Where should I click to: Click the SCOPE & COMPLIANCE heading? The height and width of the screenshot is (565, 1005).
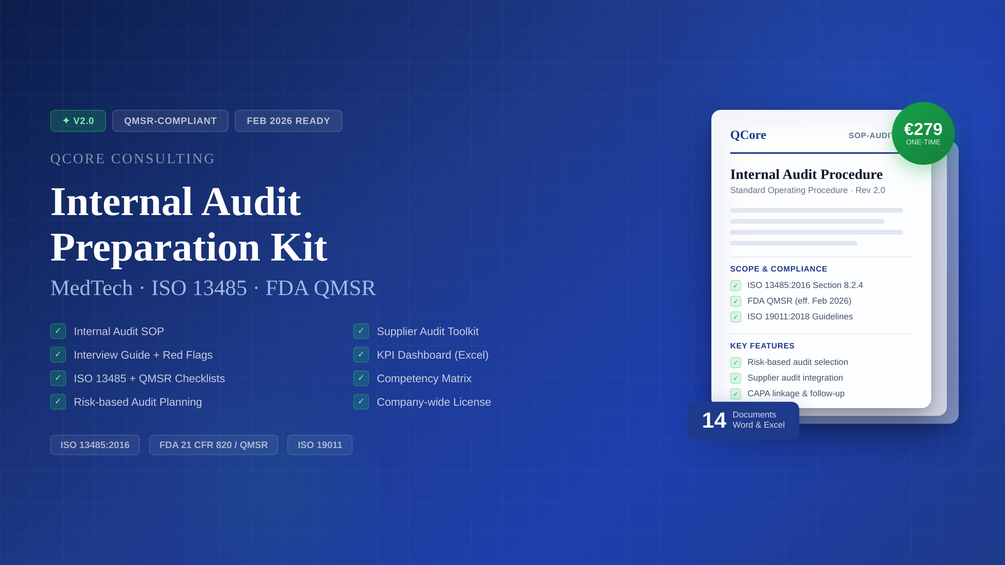tap(779, 269)
